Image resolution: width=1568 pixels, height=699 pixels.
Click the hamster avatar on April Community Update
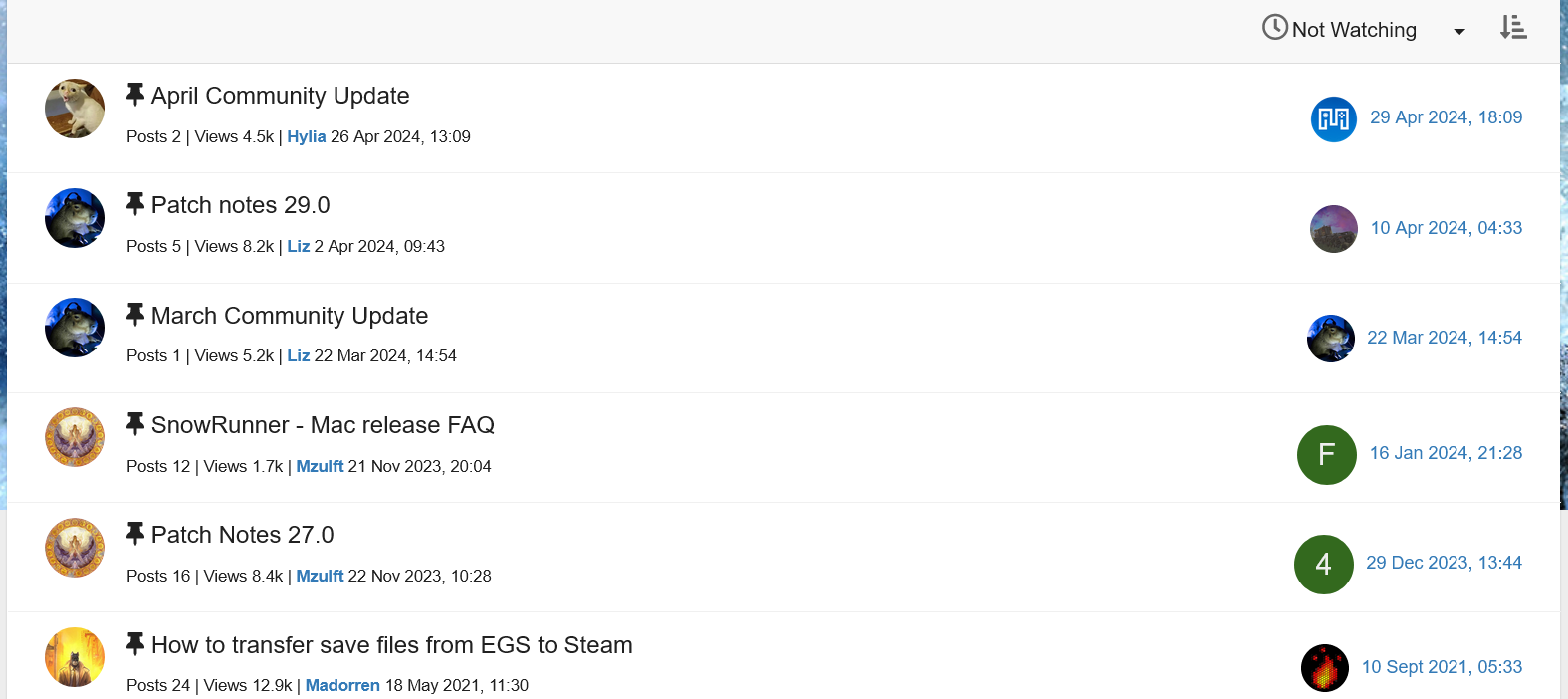75,109
